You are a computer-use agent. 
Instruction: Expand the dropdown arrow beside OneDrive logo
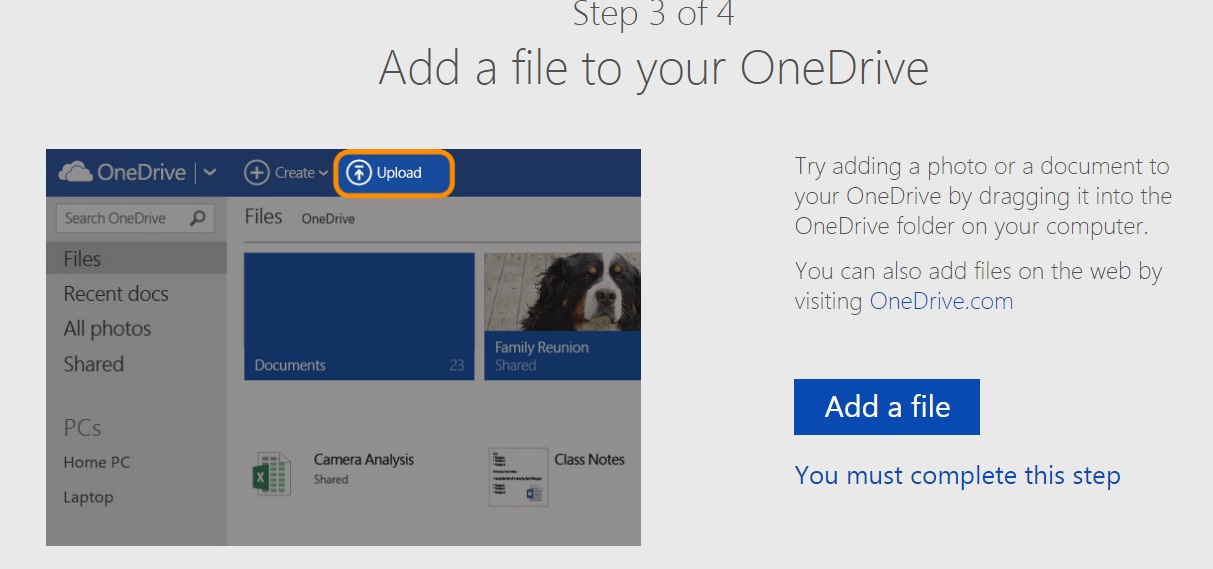209,173
